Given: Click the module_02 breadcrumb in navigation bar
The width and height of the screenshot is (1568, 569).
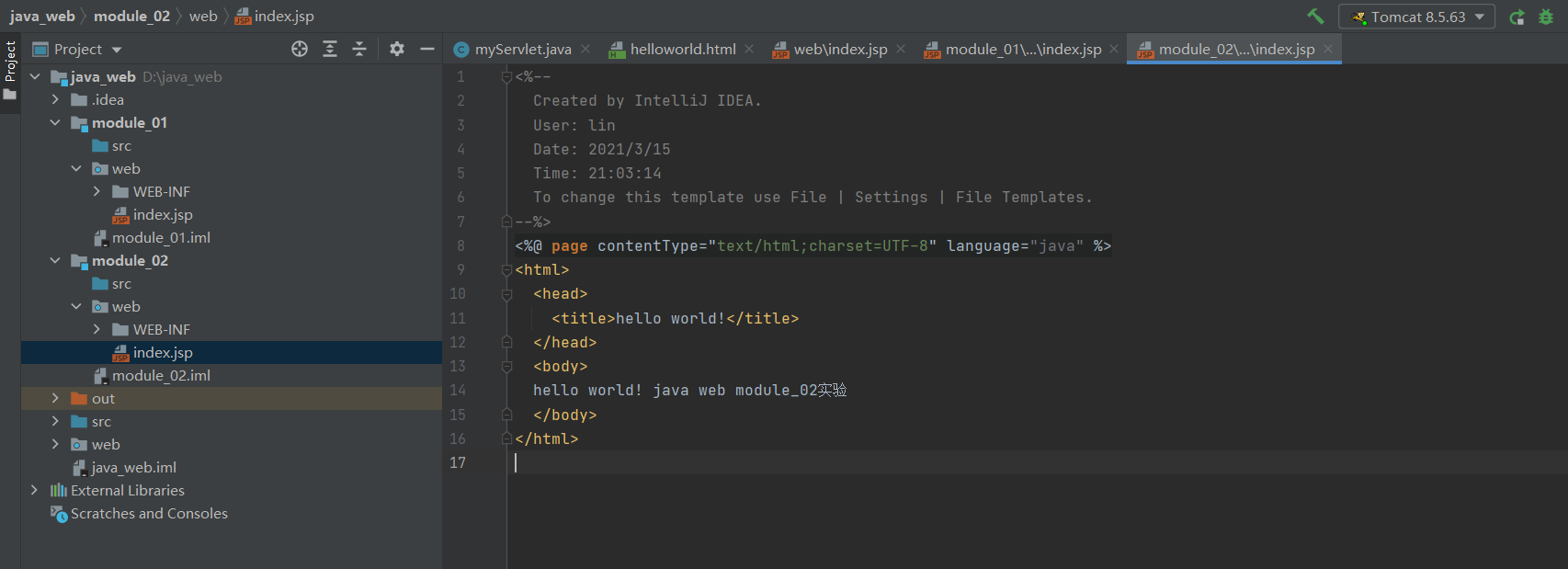Looking at the screenshot, I should coord(131,16).
